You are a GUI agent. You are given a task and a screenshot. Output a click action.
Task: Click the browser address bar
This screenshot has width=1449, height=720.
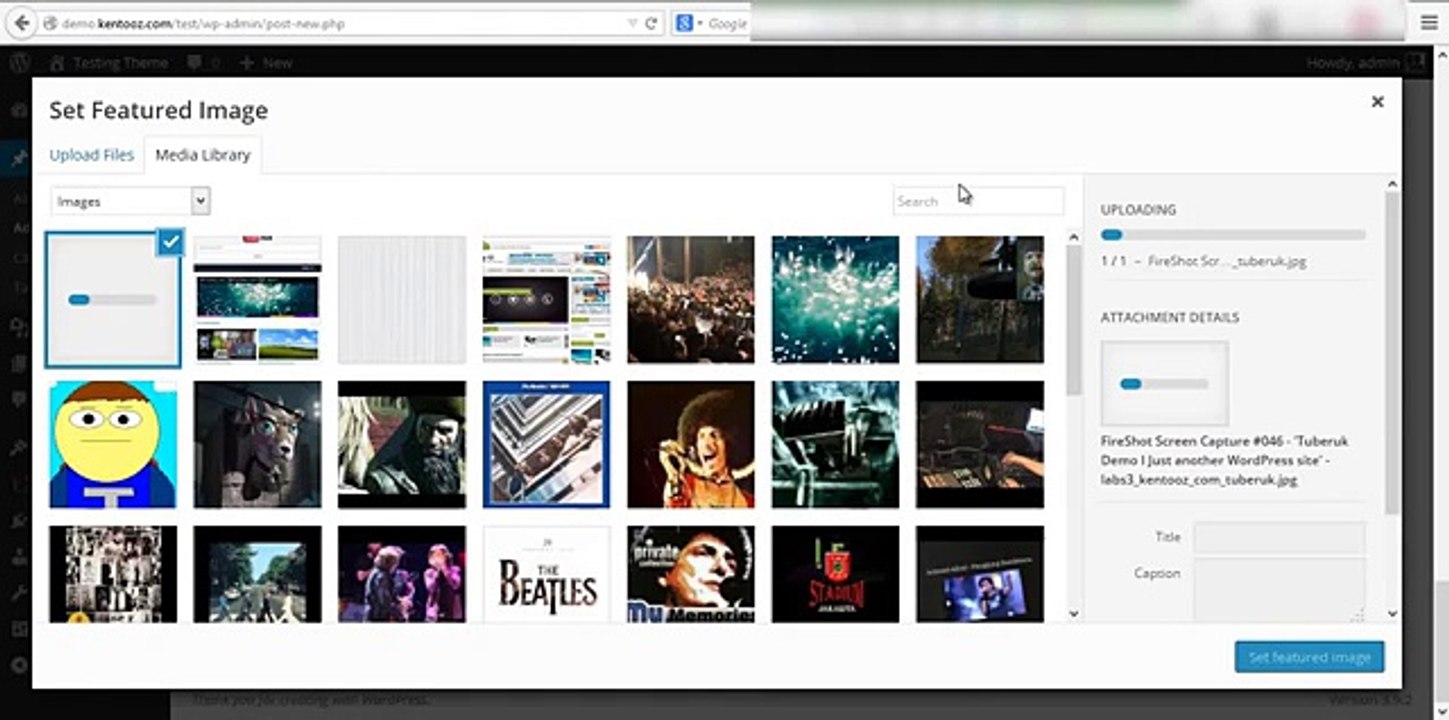click(335, 23)
